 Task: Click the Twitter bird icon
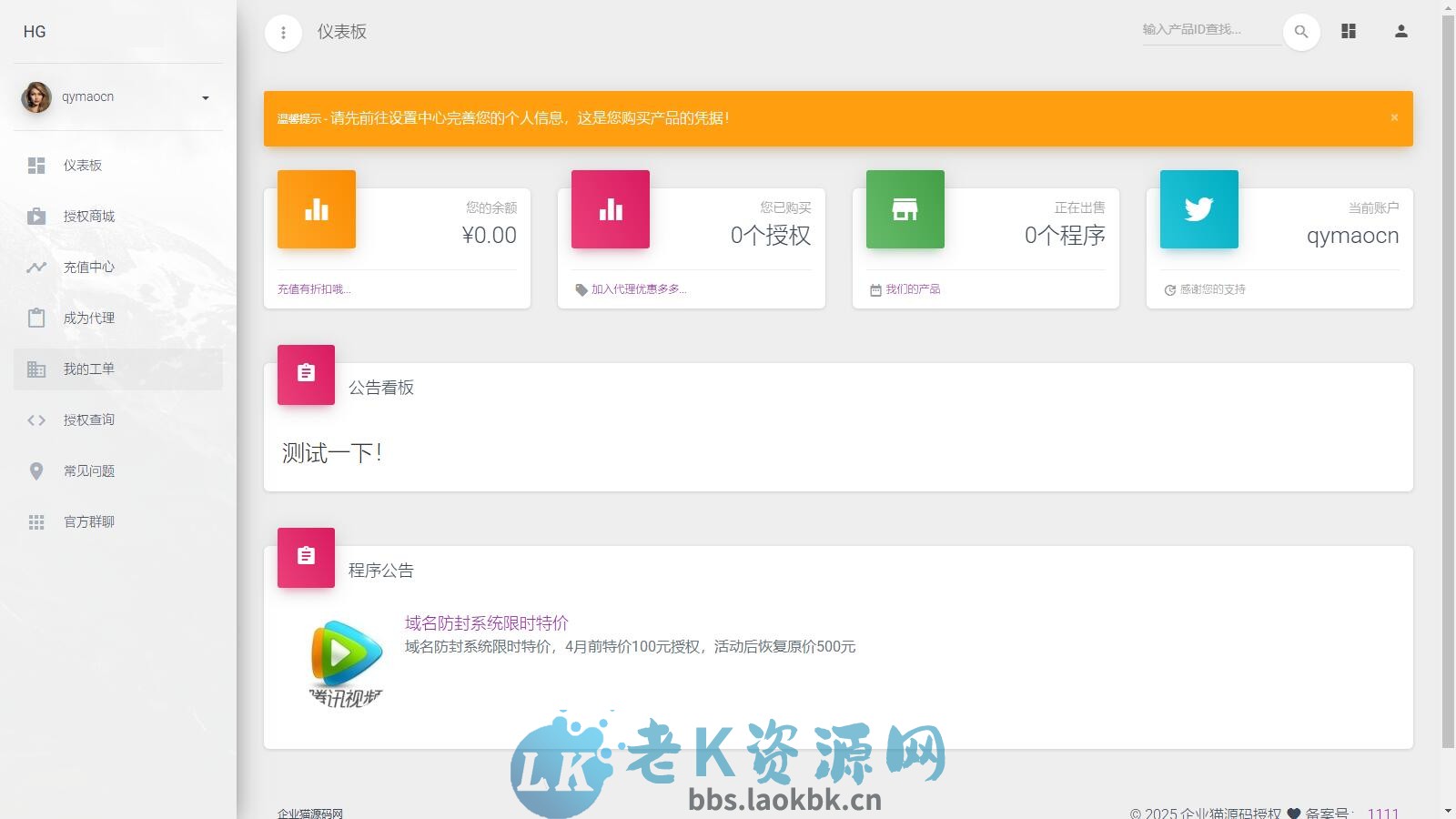pos(1198,209)
